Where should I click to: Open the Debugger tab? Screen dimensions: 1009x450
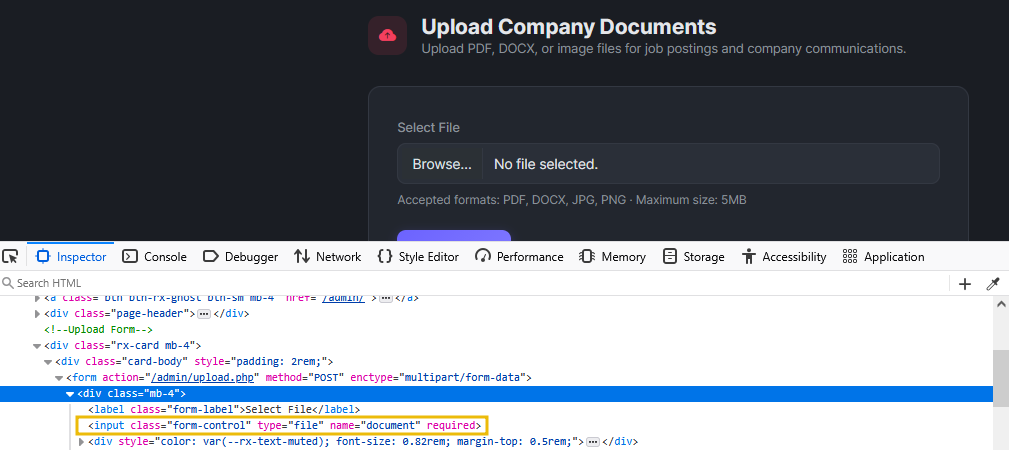tap(240, 257)
